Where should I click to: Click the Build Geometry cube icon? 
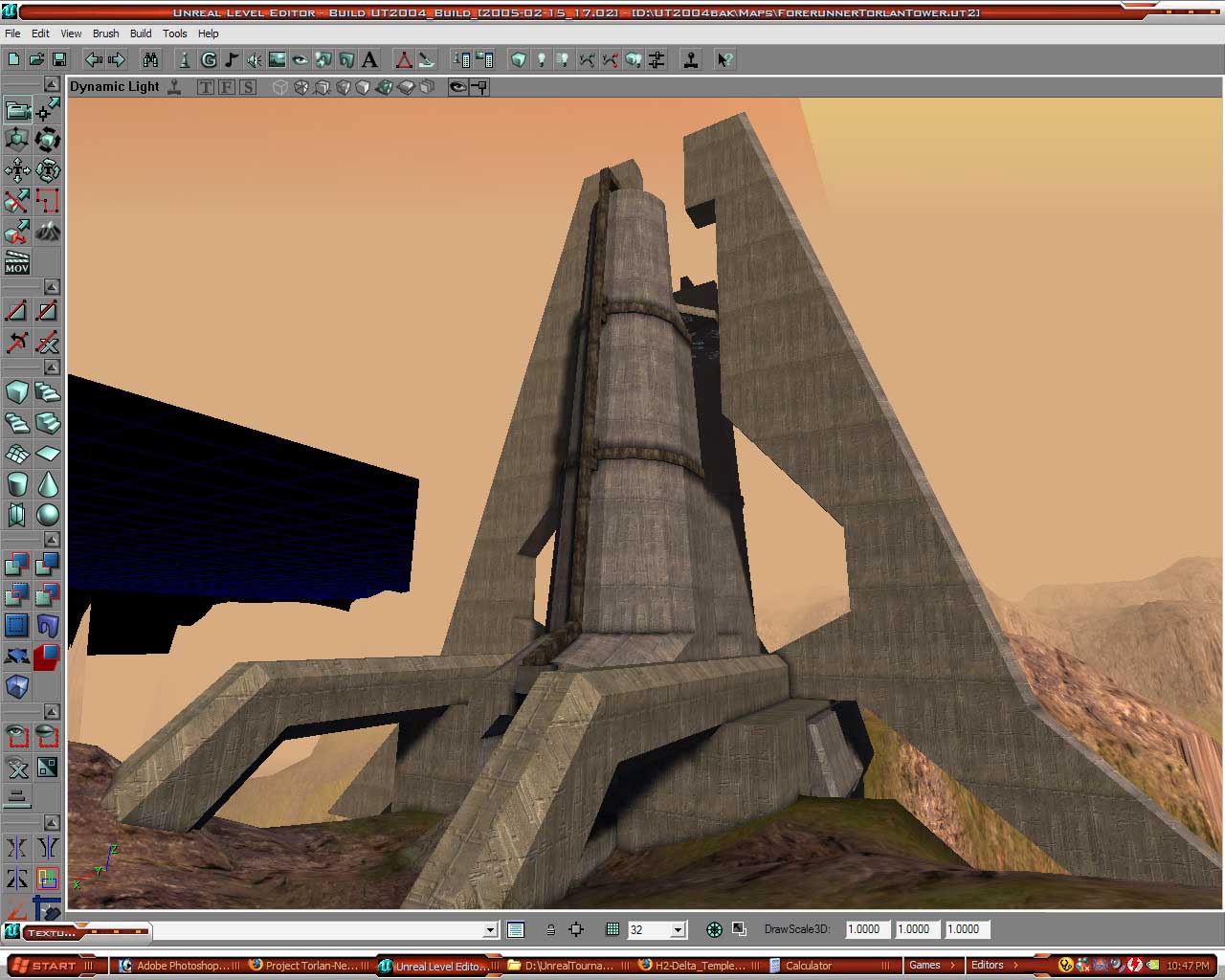point(519,59)
